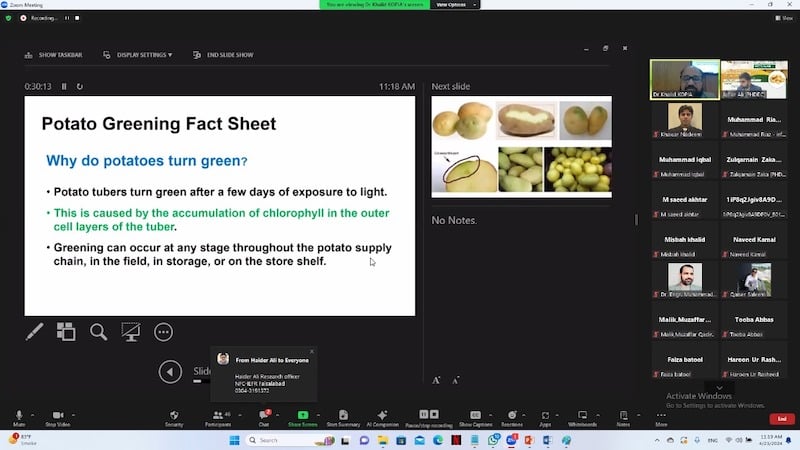
Task: Open the AI Companion in Zoom toolbar
Action: coord(381,417)
